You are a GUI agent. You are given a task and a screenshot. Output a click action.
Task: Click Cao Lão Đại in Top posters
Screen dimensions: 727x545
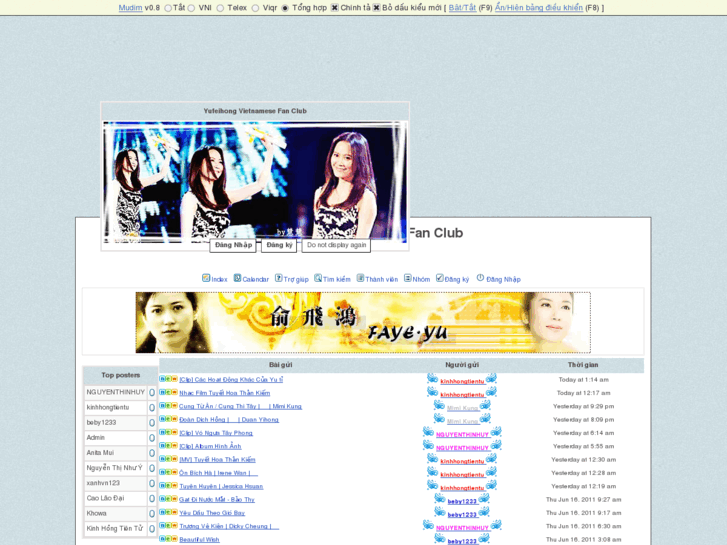[x=105, y=498]
